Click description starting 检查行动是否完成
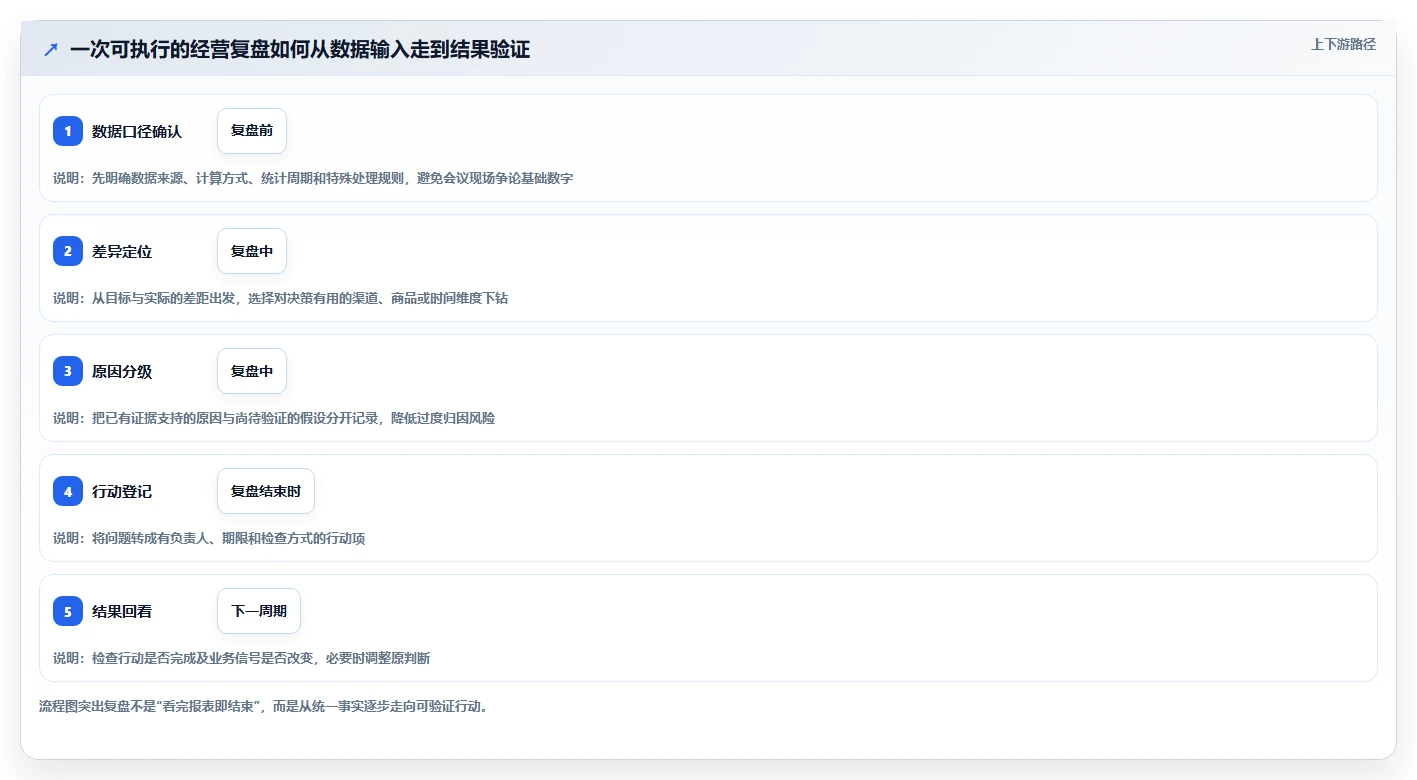 [242, 658]
